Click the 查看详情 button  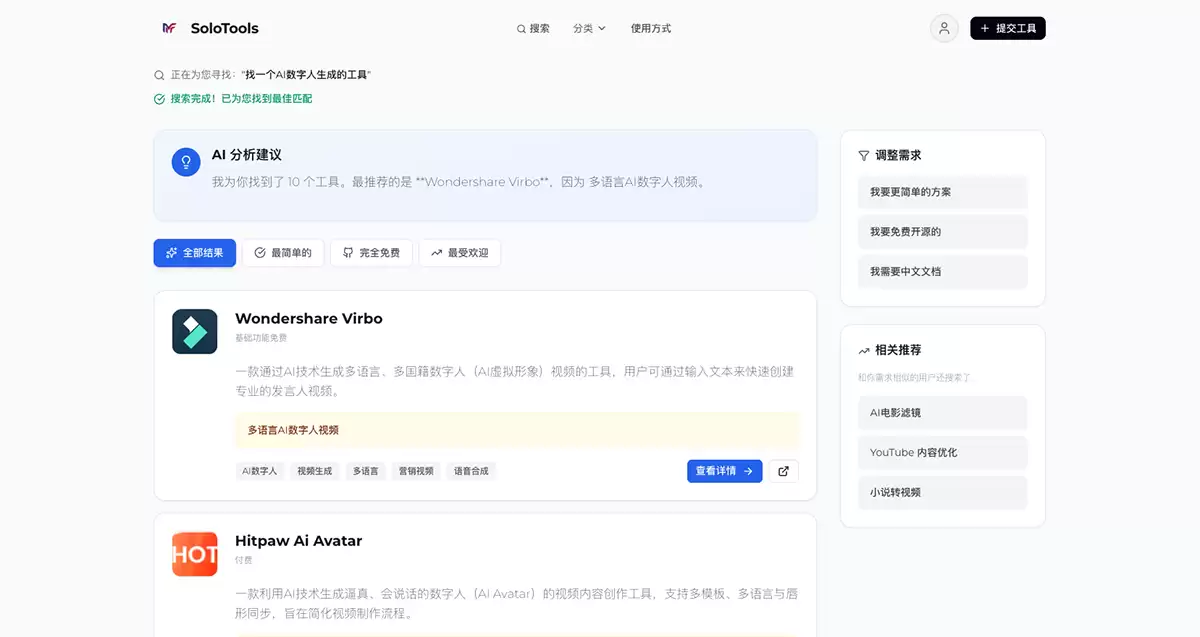[x=724, y=470]
